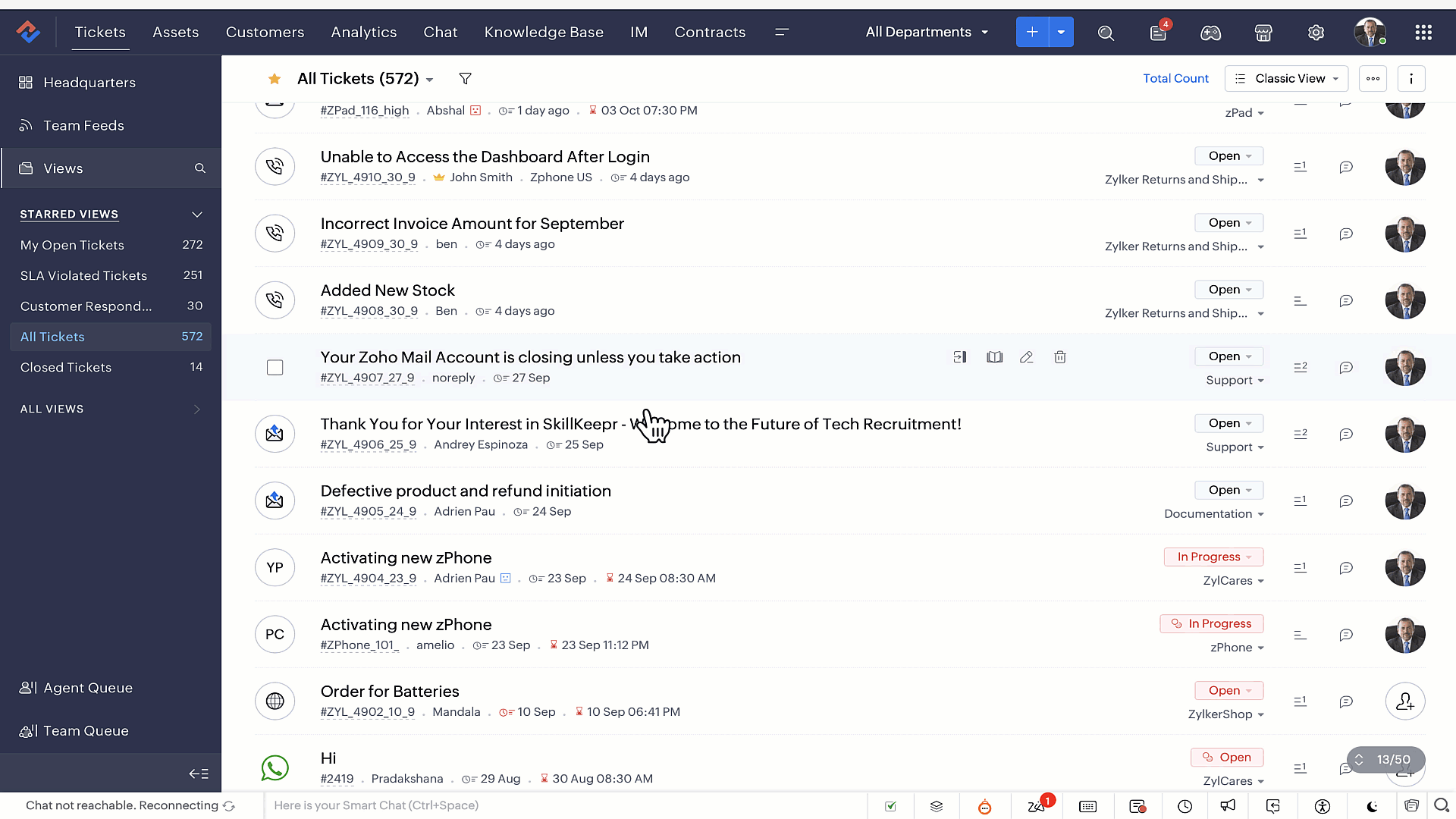This screenshot has width=1456, height=819.
Task: Open the Knowledge Base tab
Action: tap(544, 33)
